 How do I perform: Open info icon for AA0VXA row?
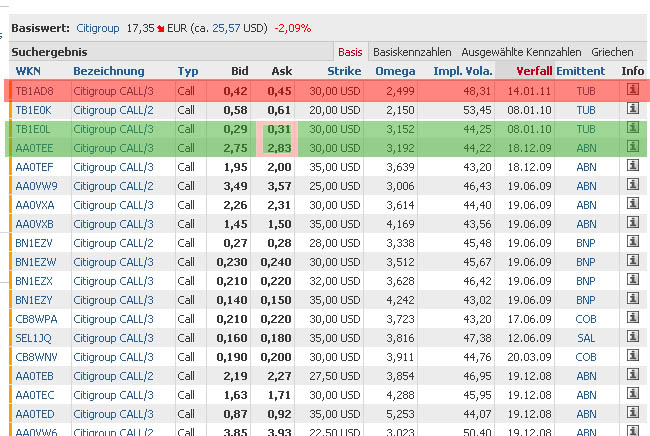coord(633,203)
